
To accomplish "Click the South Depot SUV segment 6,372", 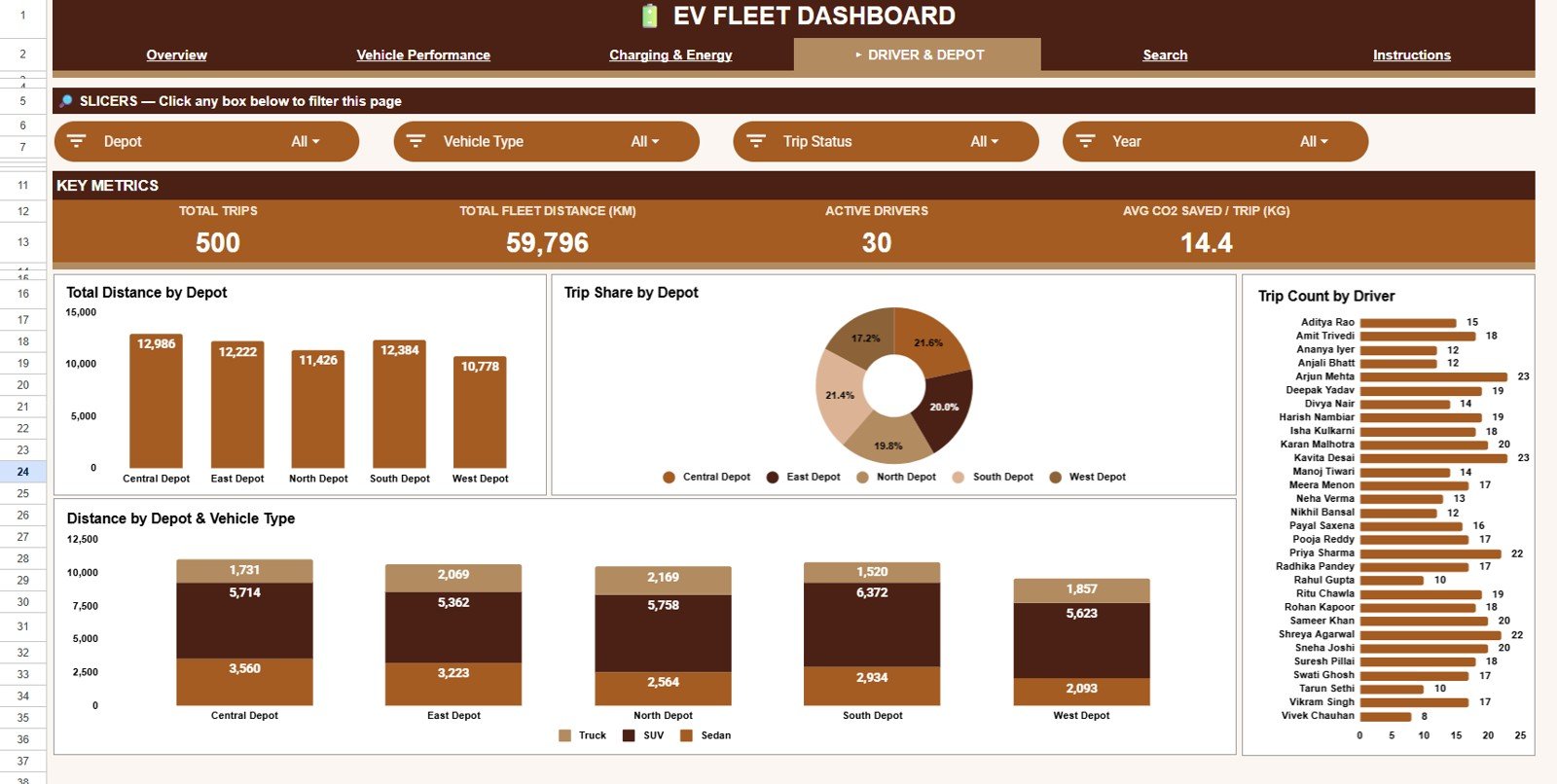I will (872, 624).
